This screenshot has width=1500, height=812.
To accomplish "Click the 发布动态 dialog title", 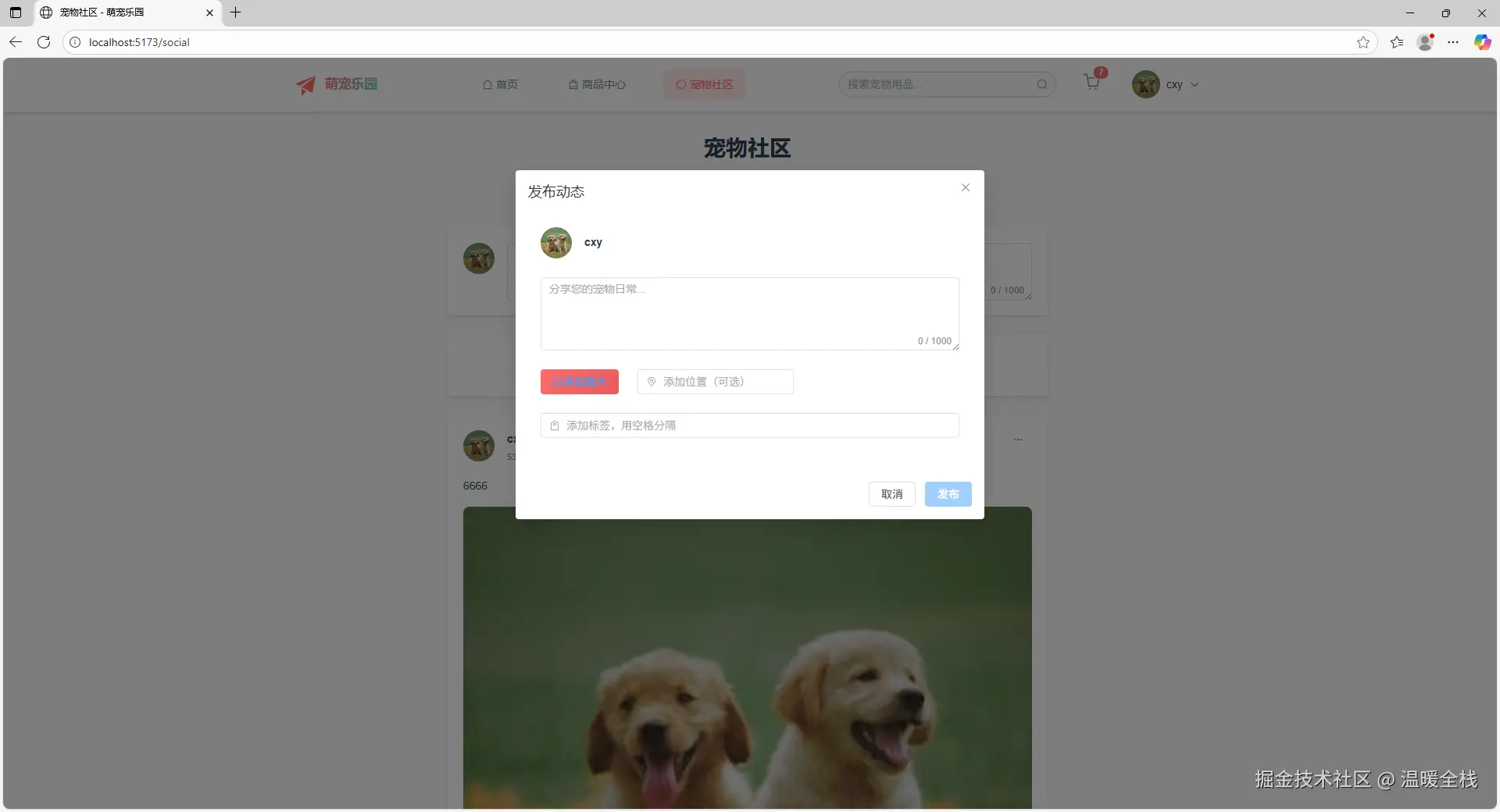I will point(556,192).
